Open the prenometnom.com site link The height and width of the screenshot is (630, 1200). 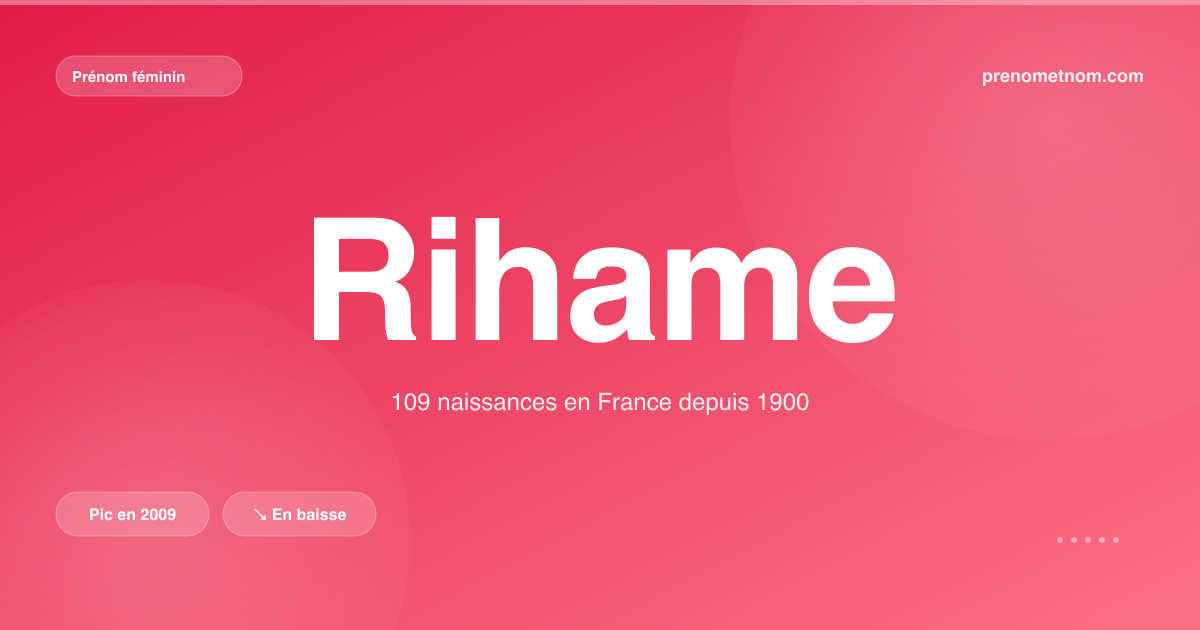tap(1063, 76)
